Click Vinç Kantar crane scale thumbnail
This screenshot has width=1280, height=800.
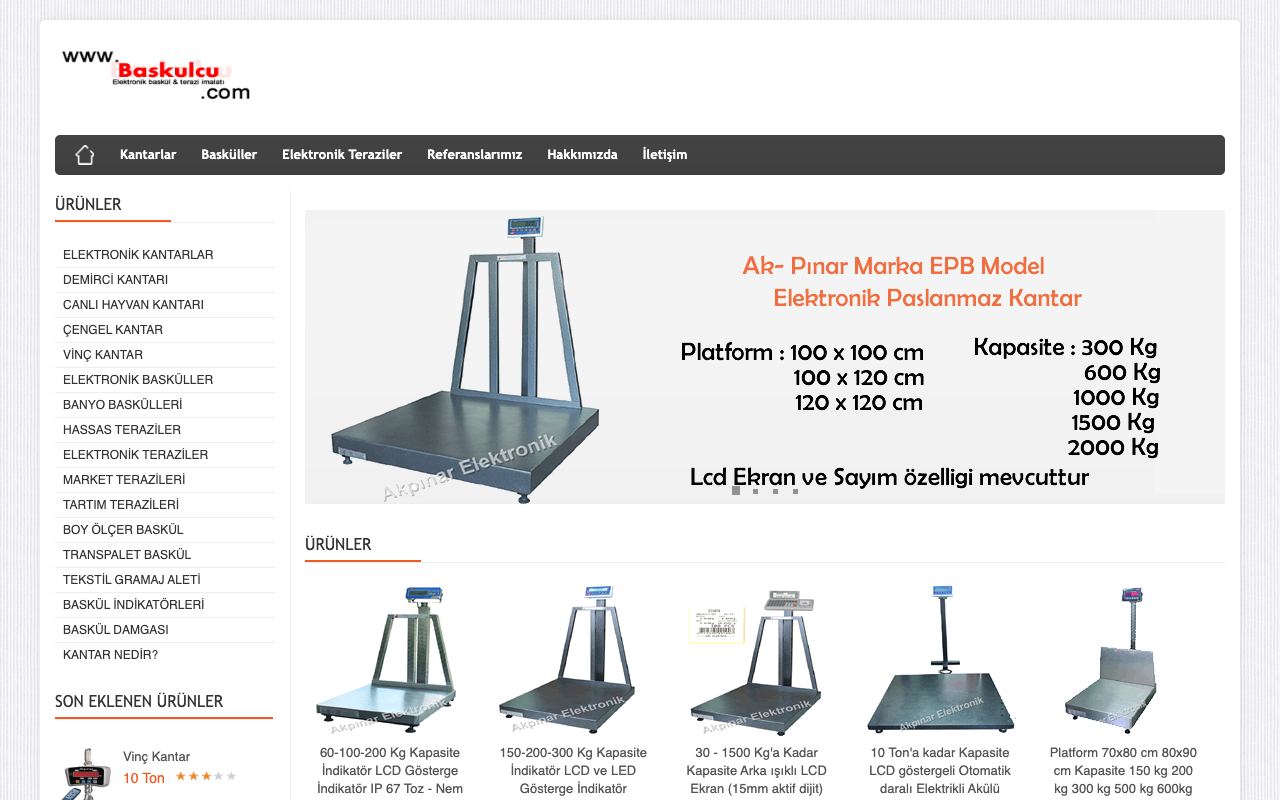pos(85,773)
